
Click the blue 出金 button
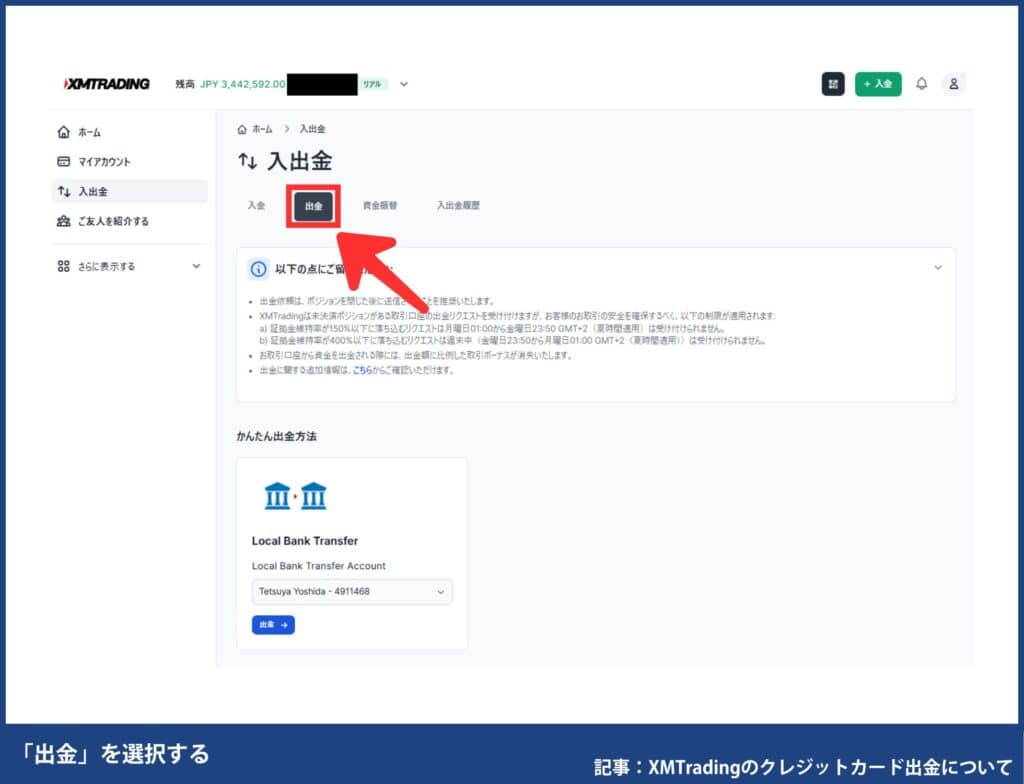click(x=273, y=625)
